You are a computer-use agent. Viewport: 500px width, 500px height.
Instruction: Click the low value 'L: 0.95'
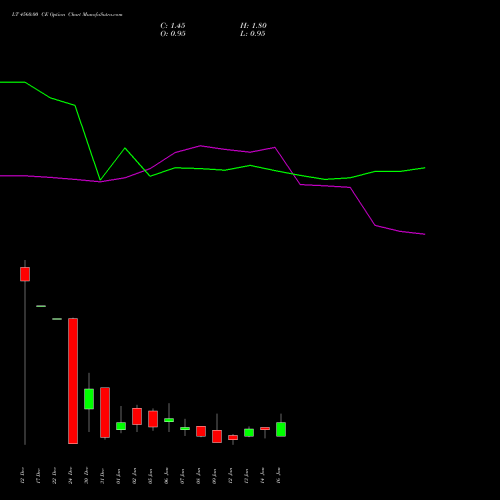tap(253, 34)
